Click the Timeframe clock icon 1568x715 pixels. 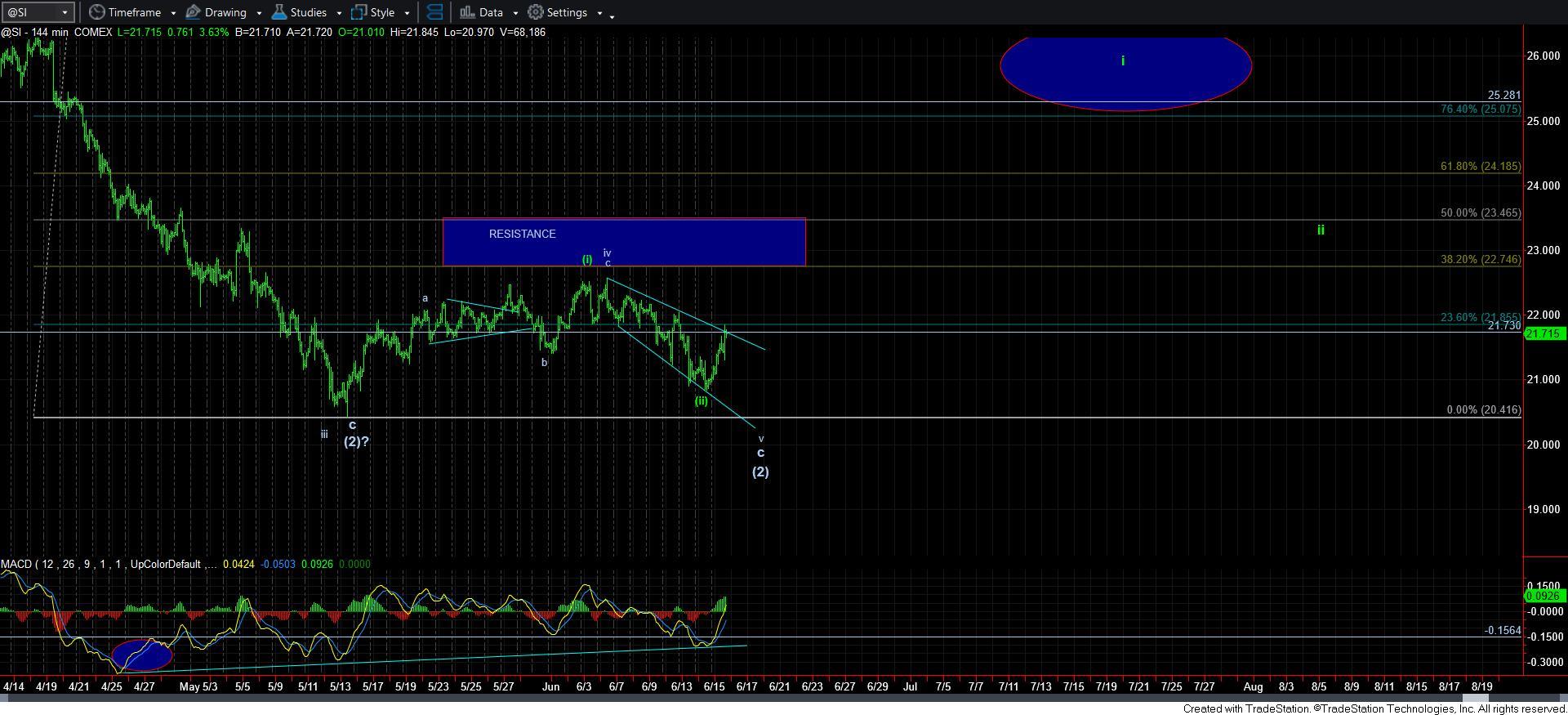click(97, 12)
